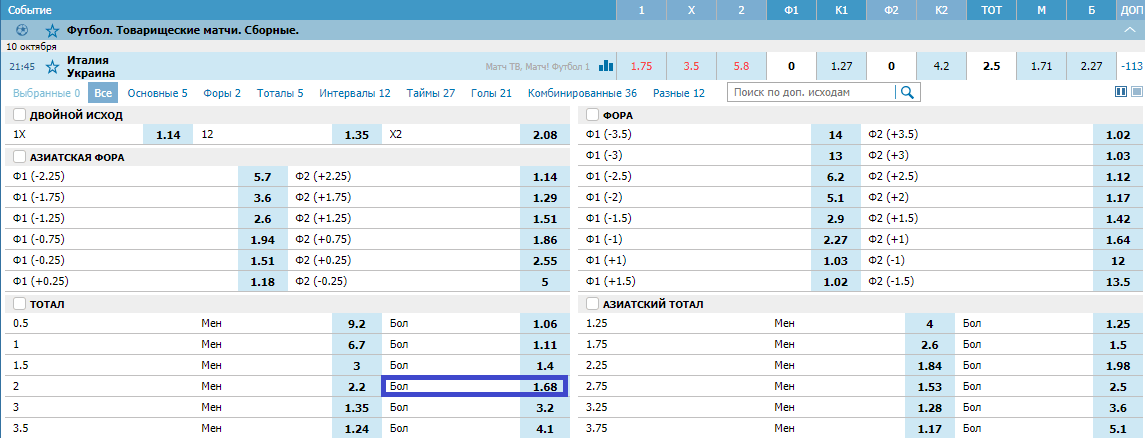Pick total 2 over odds 1.68
This screenshot has width=1145, height=438.
(545, 386)
